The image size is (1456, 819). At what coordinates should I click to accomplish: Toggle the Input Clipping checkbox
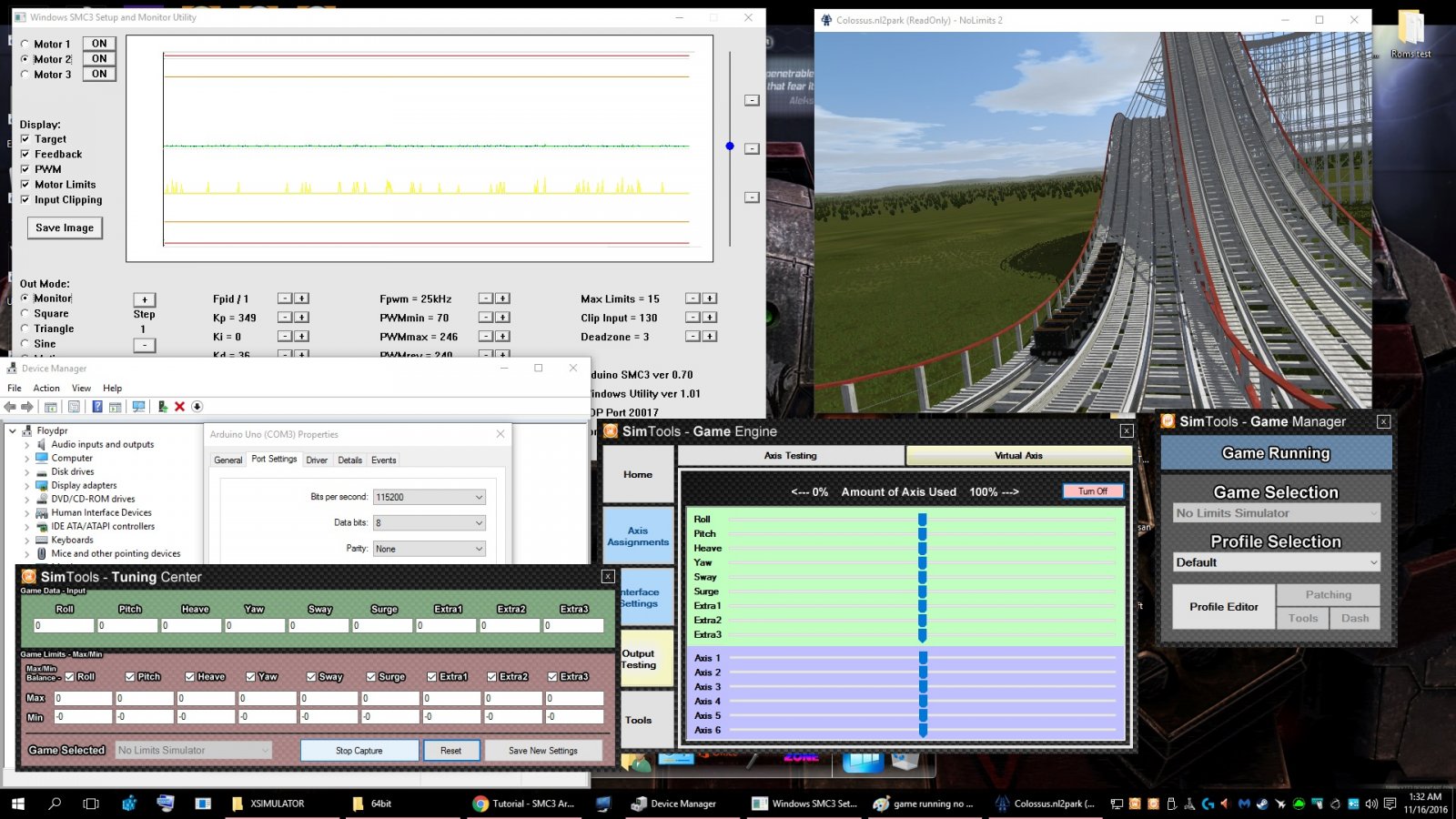coord(25,199)
